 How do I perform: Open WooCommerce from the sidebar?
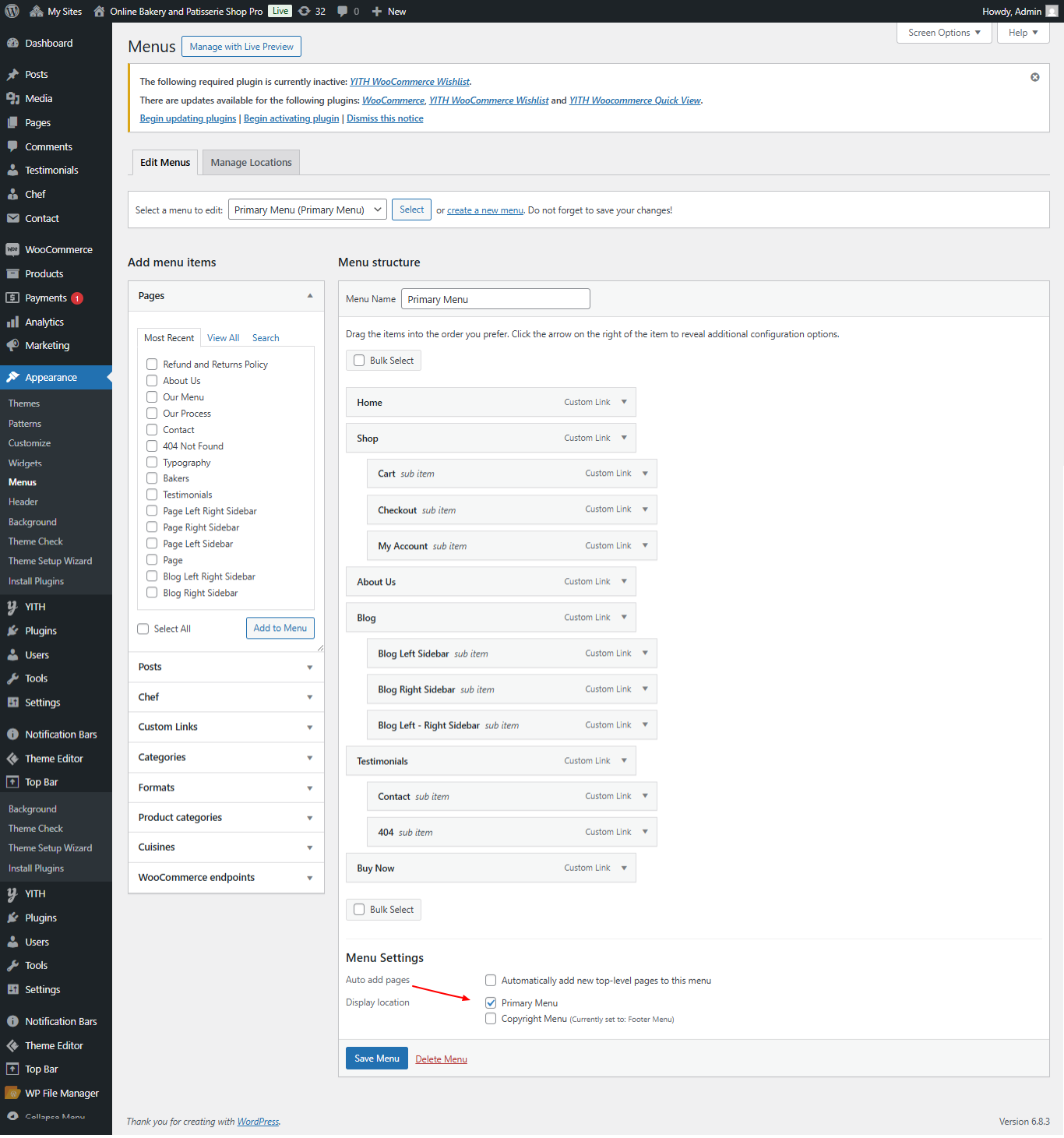point(58,250)
